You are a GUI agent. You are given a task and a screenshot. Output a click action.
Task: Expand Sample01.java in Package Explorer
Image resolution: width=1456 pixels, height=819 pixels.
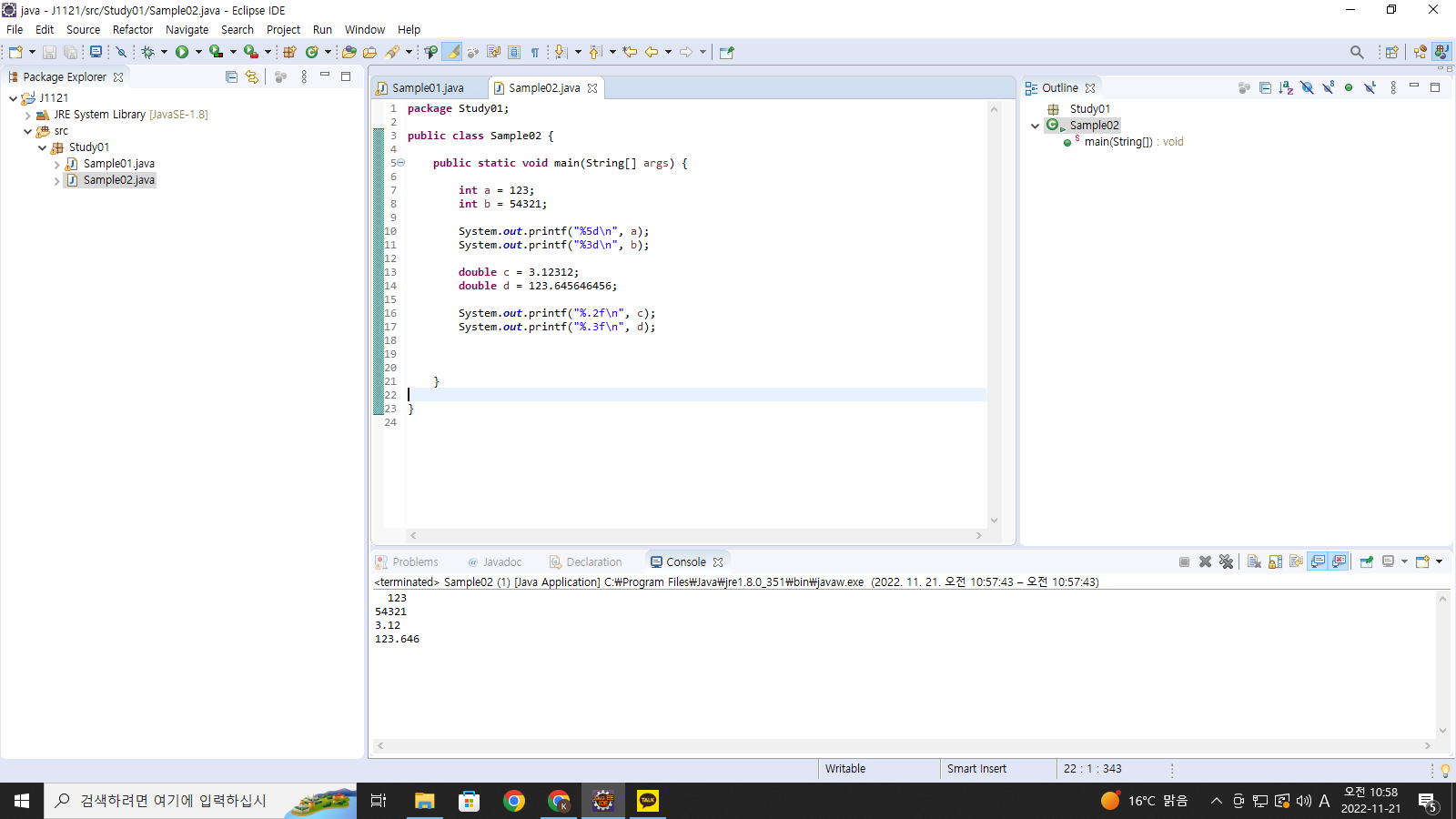tap(56, 165)
